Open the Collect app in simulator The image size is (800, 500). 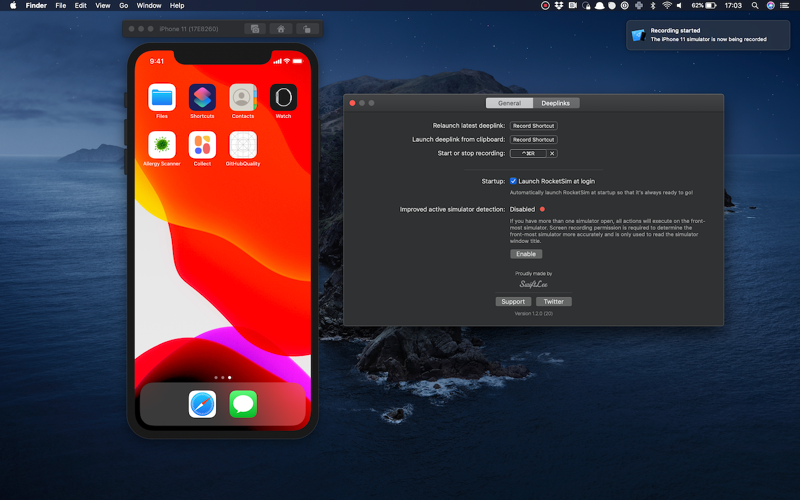pos(202,145)
